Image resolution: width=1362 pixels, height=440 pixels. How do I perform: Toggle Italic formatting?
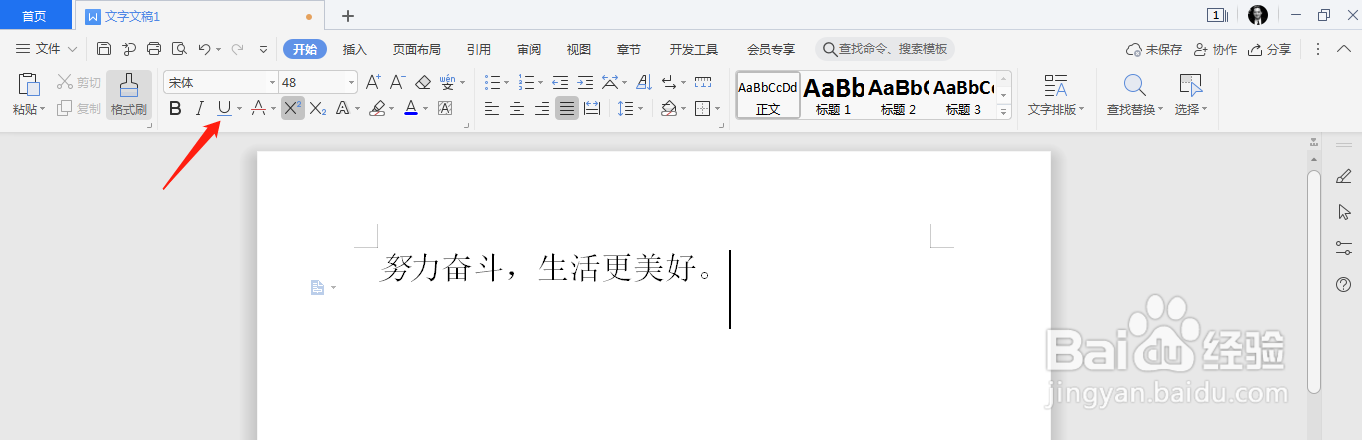(200, 108)
